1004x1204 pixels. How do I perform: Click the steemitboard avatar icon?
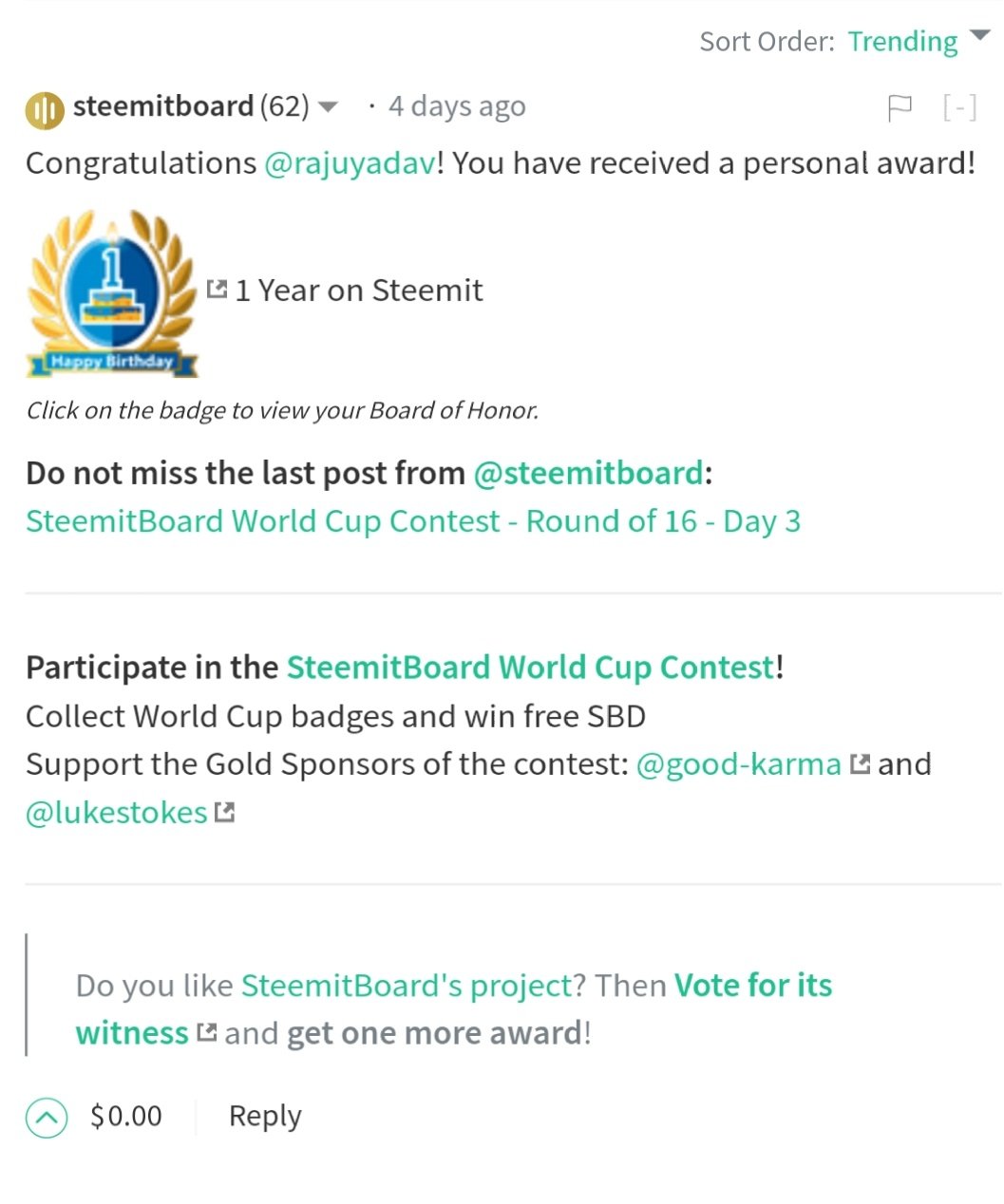tap(44, 110)
